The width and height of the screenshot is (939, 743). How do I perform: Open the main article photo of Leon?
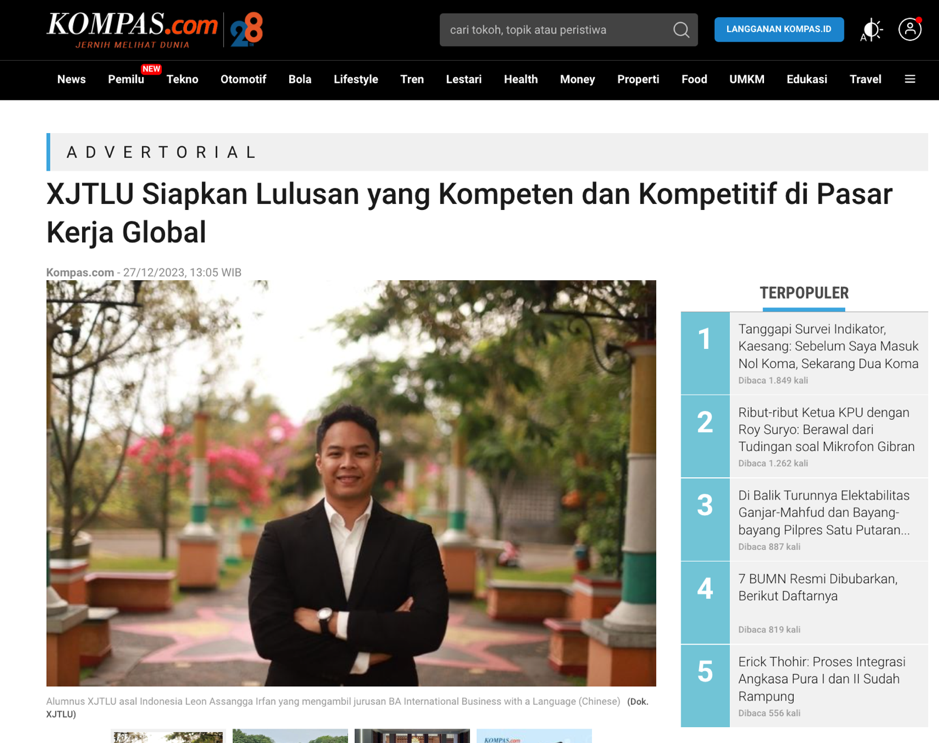[351, 483]
